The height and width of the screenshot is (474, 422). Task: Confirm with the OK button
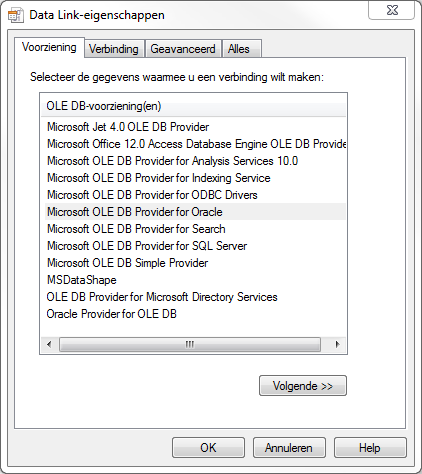tap(208, 448)
